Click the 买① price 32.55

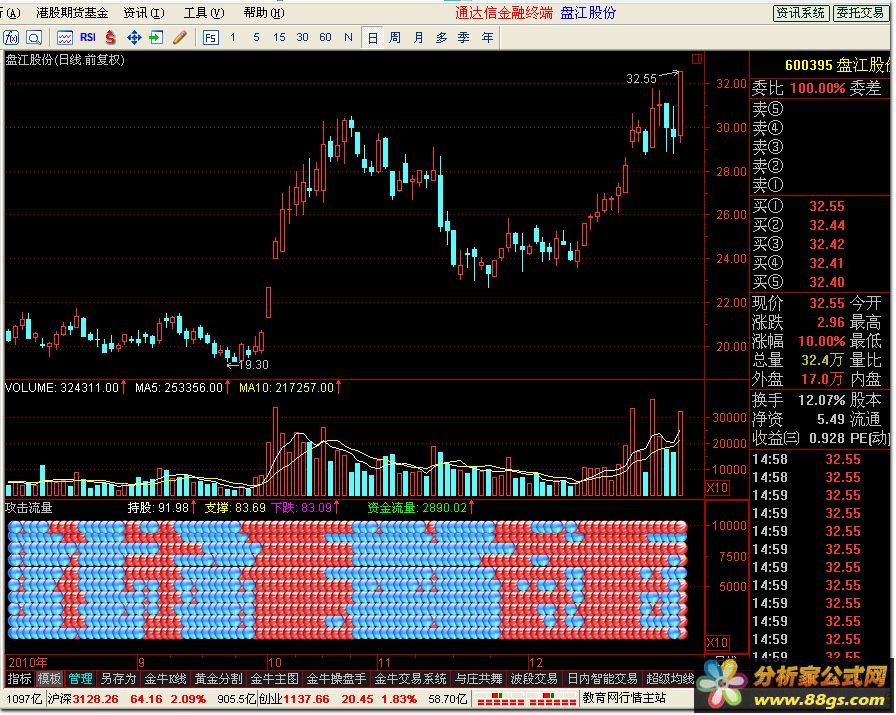coord(827,206)
